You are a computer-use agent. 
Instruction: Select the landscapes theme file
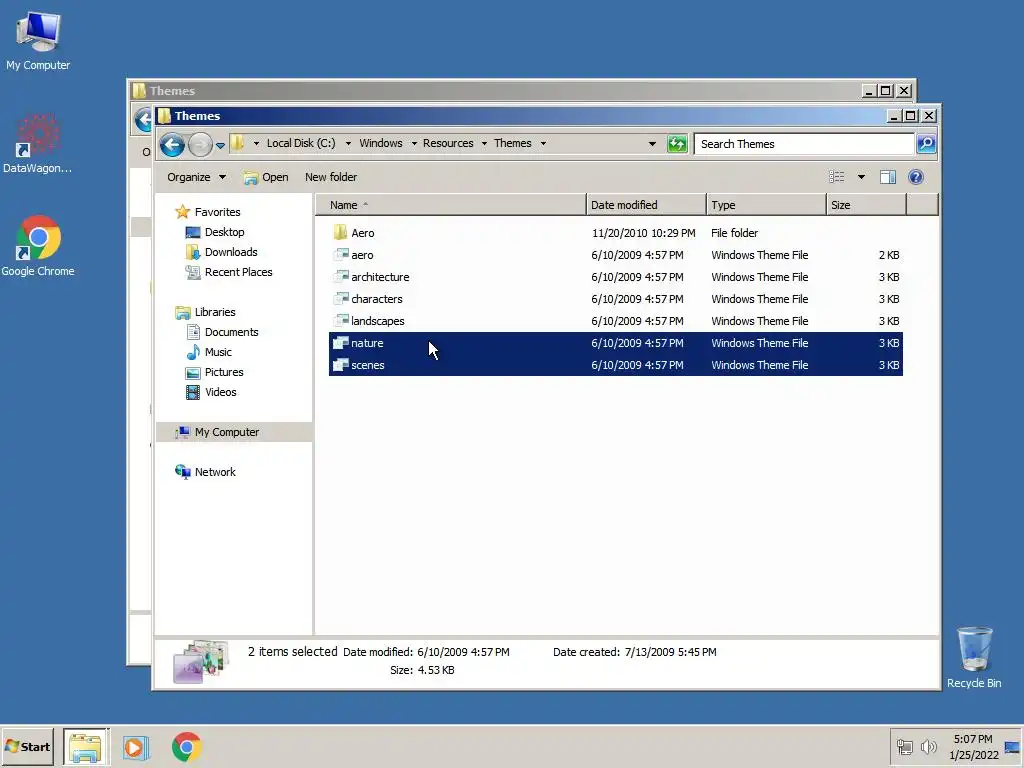tap(616, 321)
